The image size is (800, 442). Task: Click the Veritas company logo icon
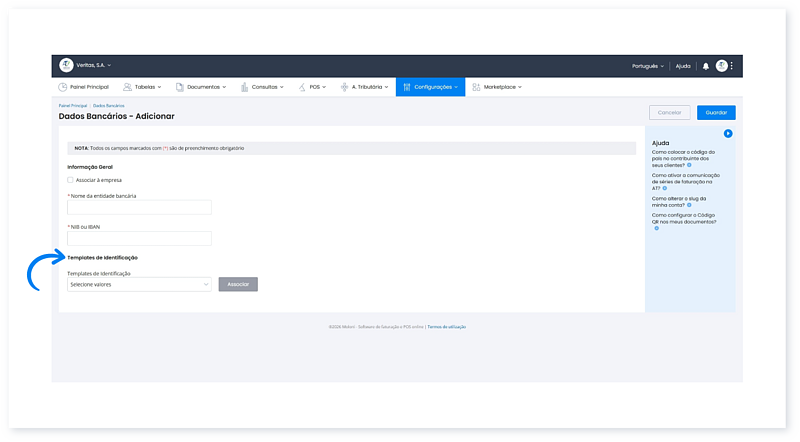[67, 65]
